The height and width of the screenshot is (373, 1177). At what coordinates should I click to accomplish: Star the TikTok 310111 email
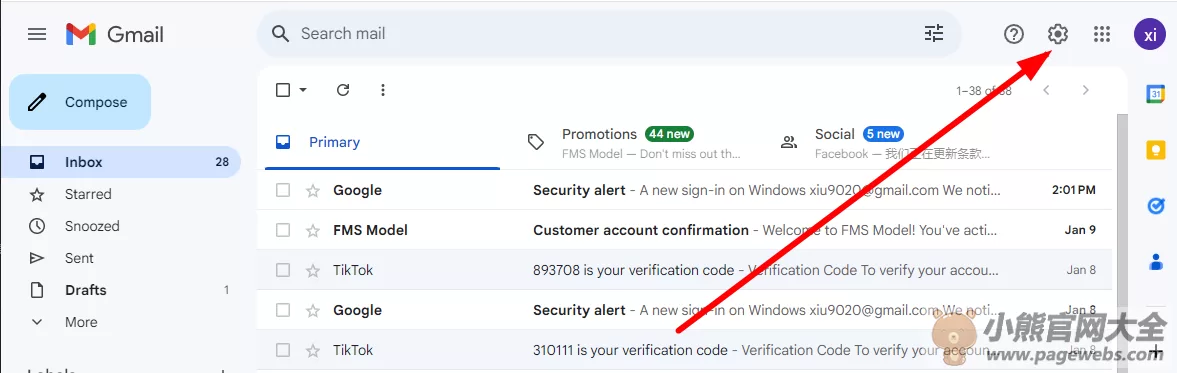pyautogui.click(x=313, y=350)
